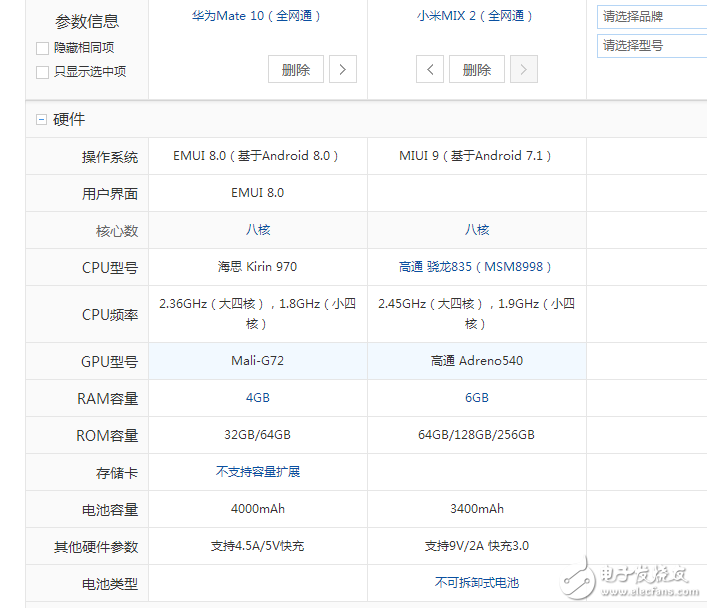Click left arrow under 小米MIX 2 column
The width and height of the screenshot is (707, 608).
pos(430,69)
